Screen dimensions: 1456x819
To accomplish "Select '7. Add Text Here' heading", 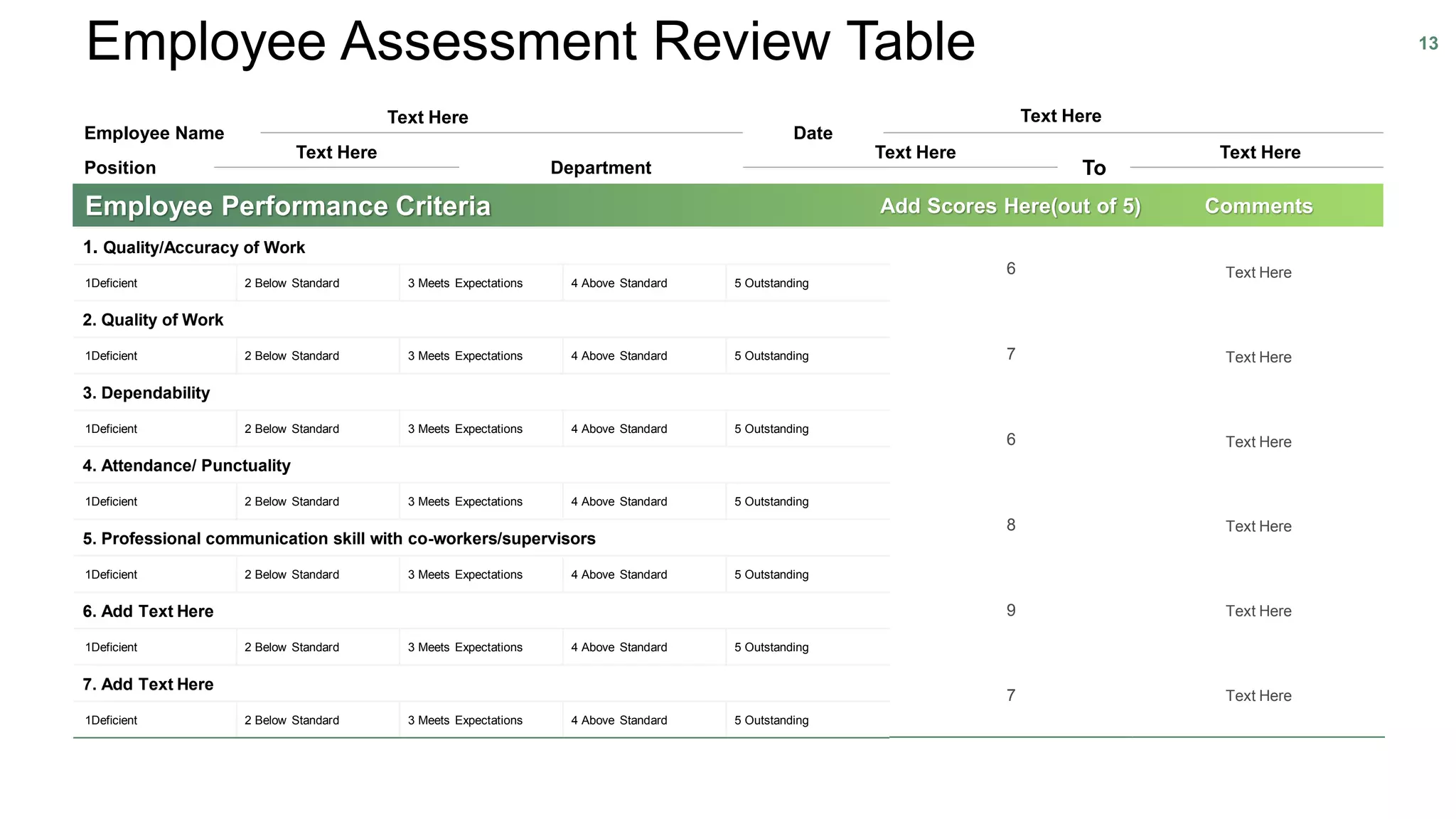I will coord(148,685).
